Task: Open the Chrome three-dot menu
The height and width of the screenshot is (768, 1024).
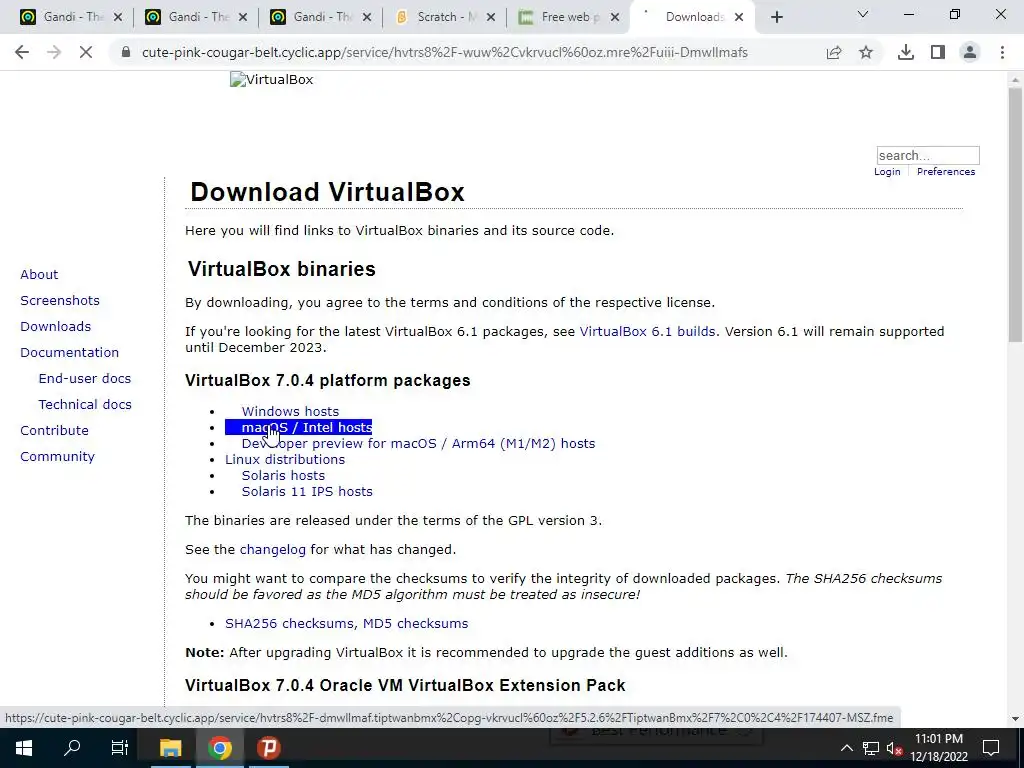Action: (x=1002, y=52)
